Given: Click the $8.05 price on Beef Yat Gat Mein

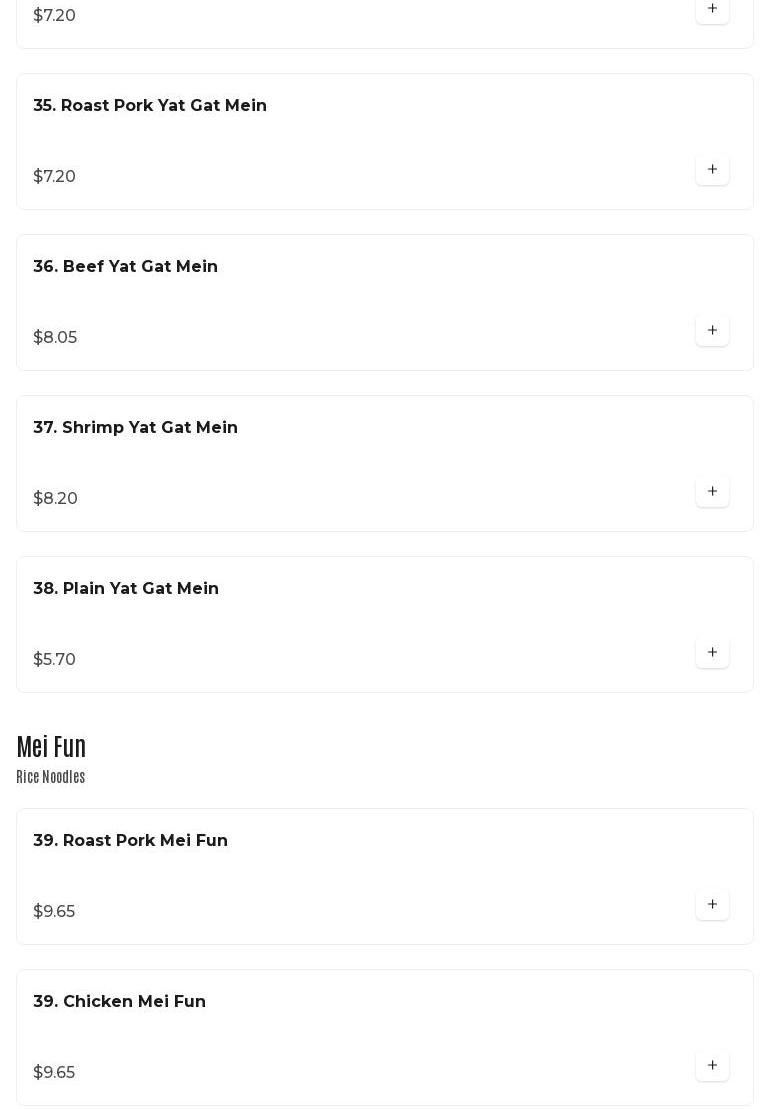Looking at the screenshot, I should click(55, 338).
